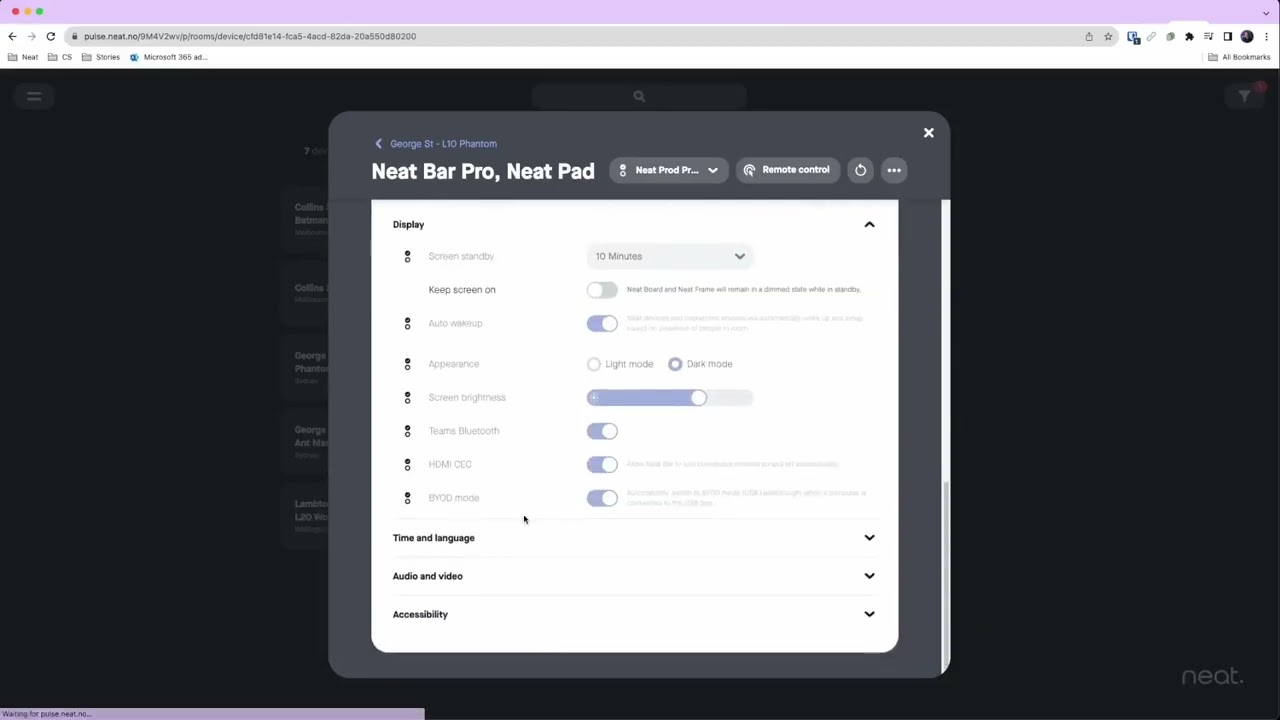1280x720 pixels.
Task: Click the profile icon beside BYOD mode
Action: click(x=407, y=498)
